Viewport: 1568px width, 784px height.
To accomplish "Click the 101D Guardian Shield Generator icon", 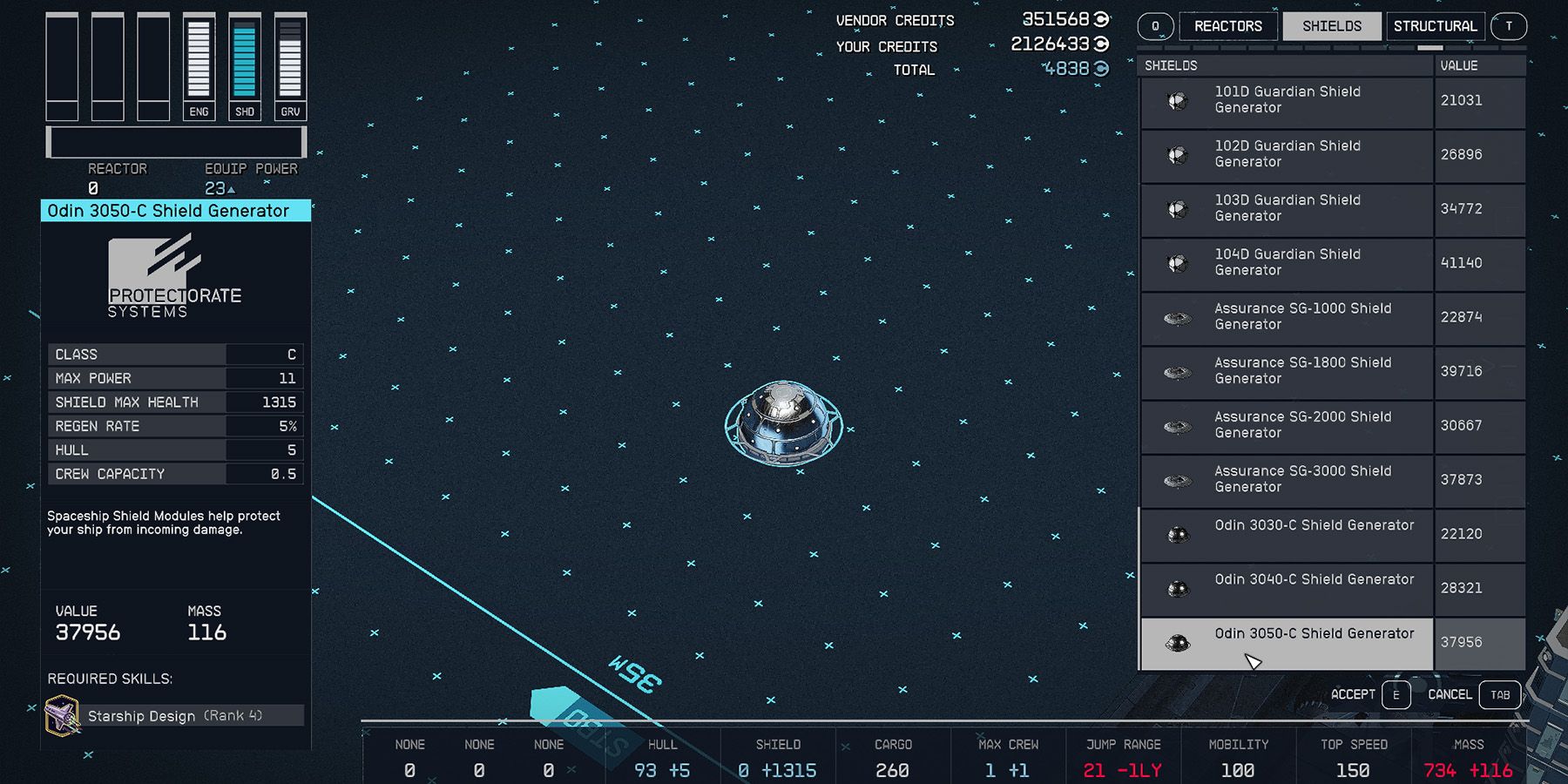I will pyautogui.click(x=1177, y=101).
